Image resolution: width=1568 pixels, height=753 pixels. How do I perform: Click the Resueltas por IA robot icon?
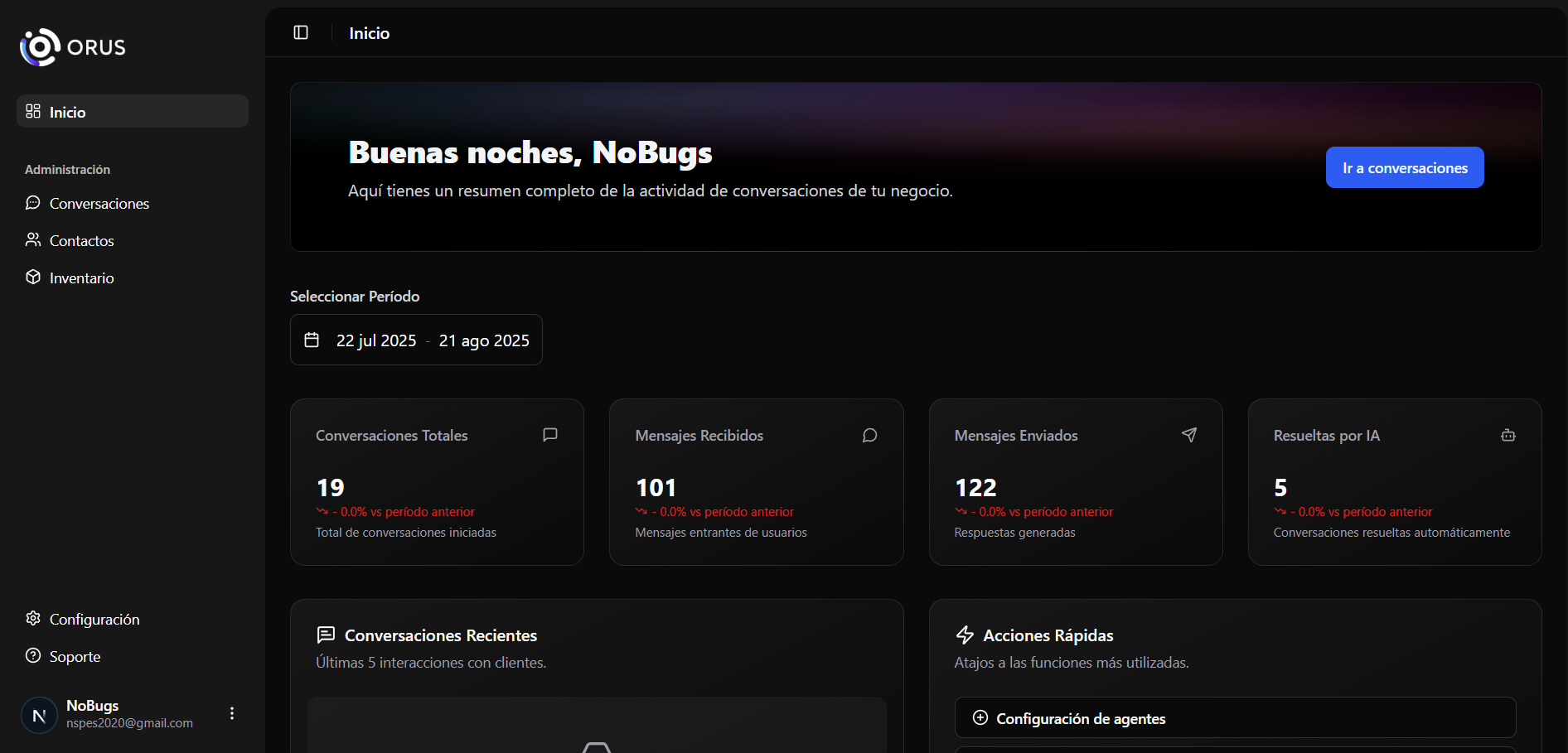[1508, 435]
